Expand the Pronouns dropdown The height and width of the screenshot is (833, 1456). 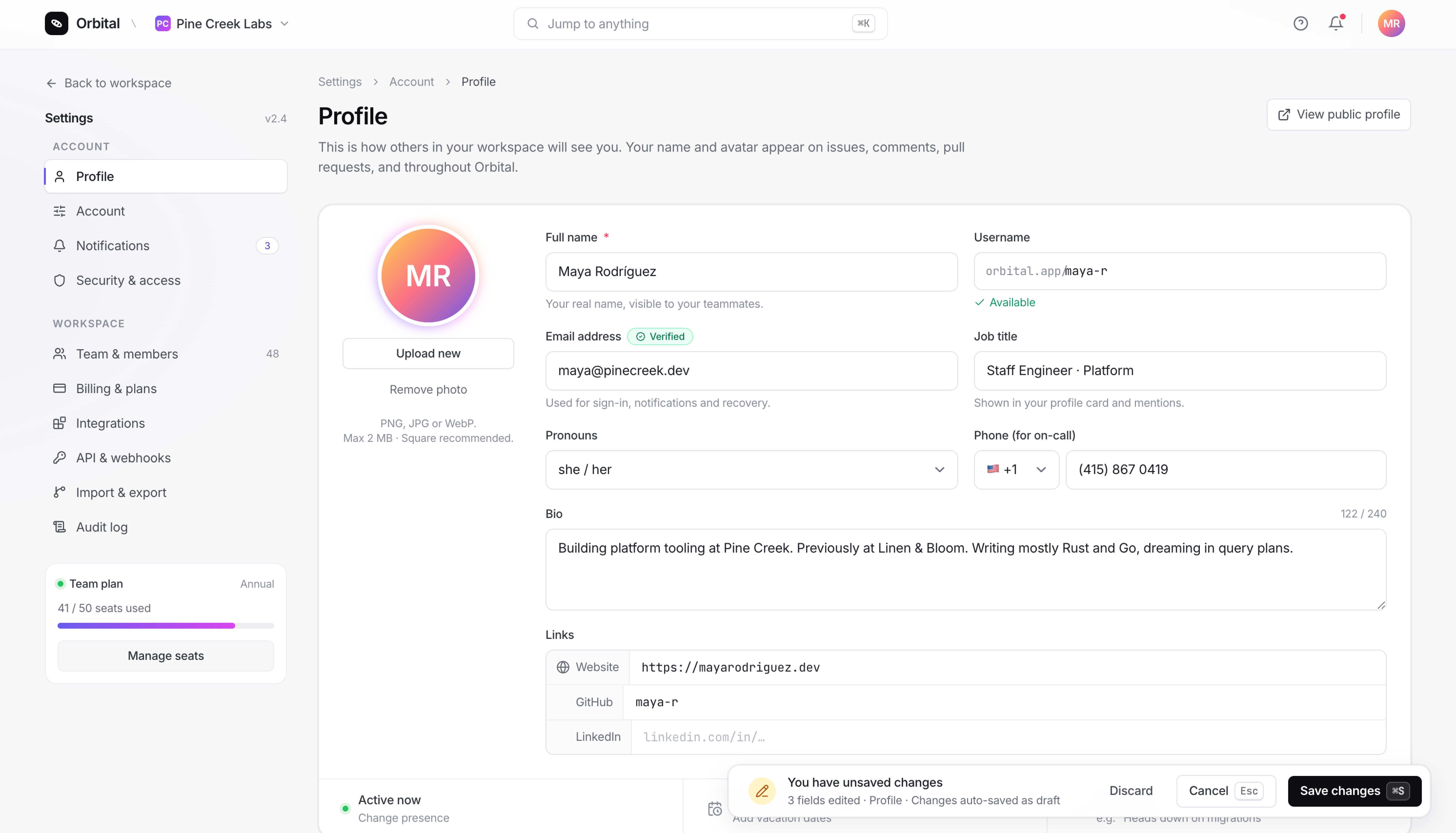[x=751, y=470]
